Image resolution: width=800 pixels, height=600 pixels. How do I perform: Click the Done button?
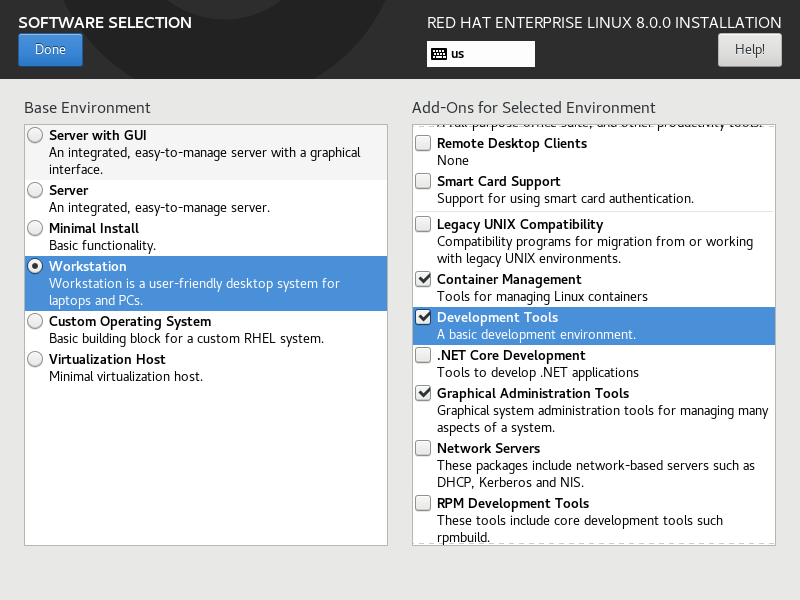50,50
